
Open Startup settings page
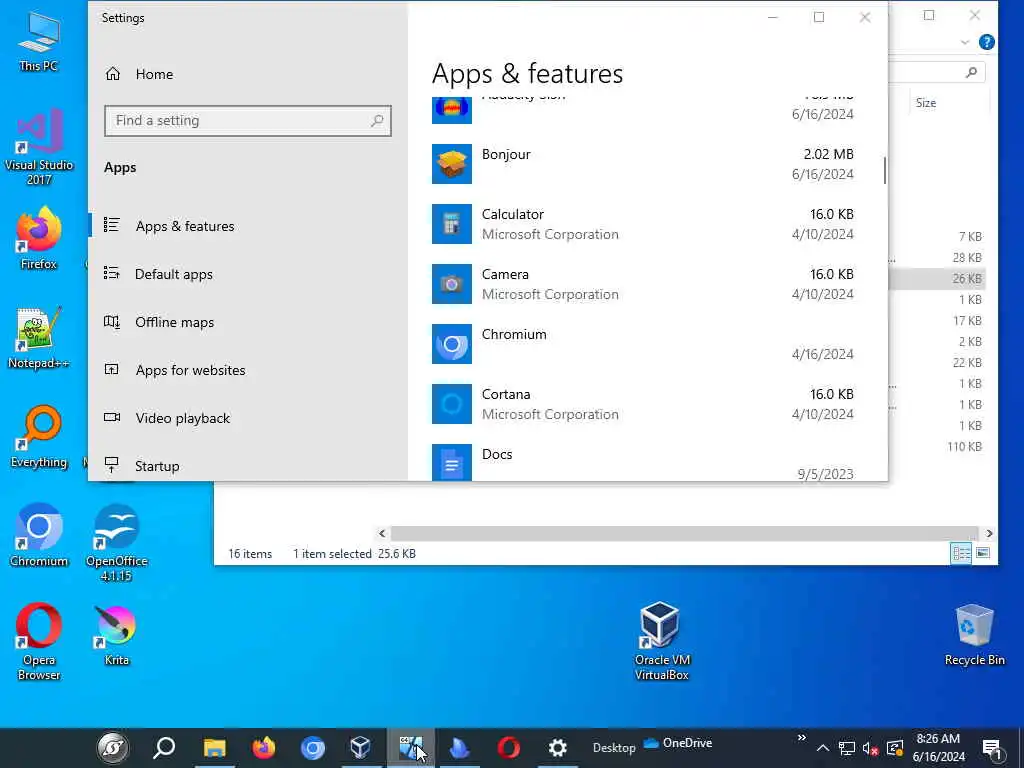click(142, 466)
